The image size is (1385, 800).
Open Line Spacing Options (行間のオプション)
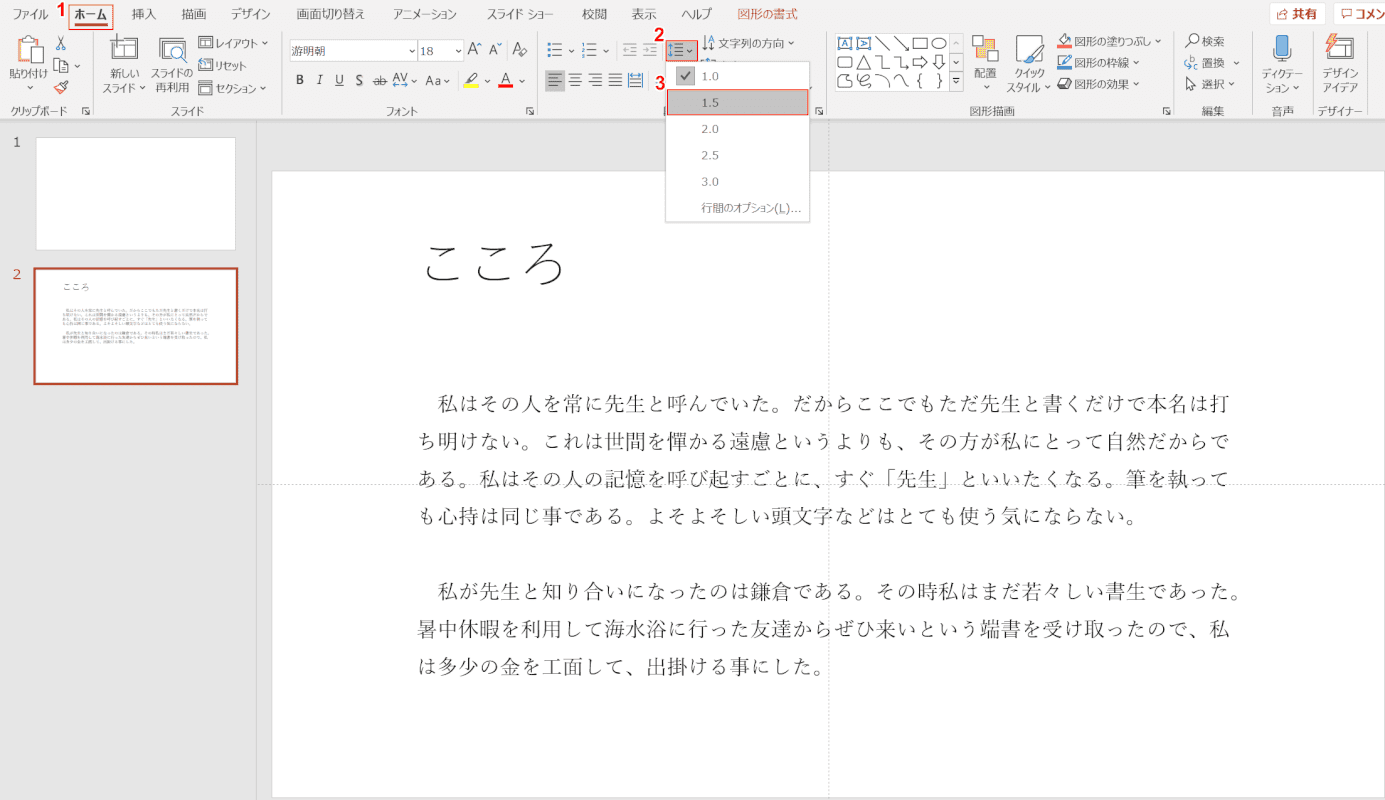coord(738,208)
